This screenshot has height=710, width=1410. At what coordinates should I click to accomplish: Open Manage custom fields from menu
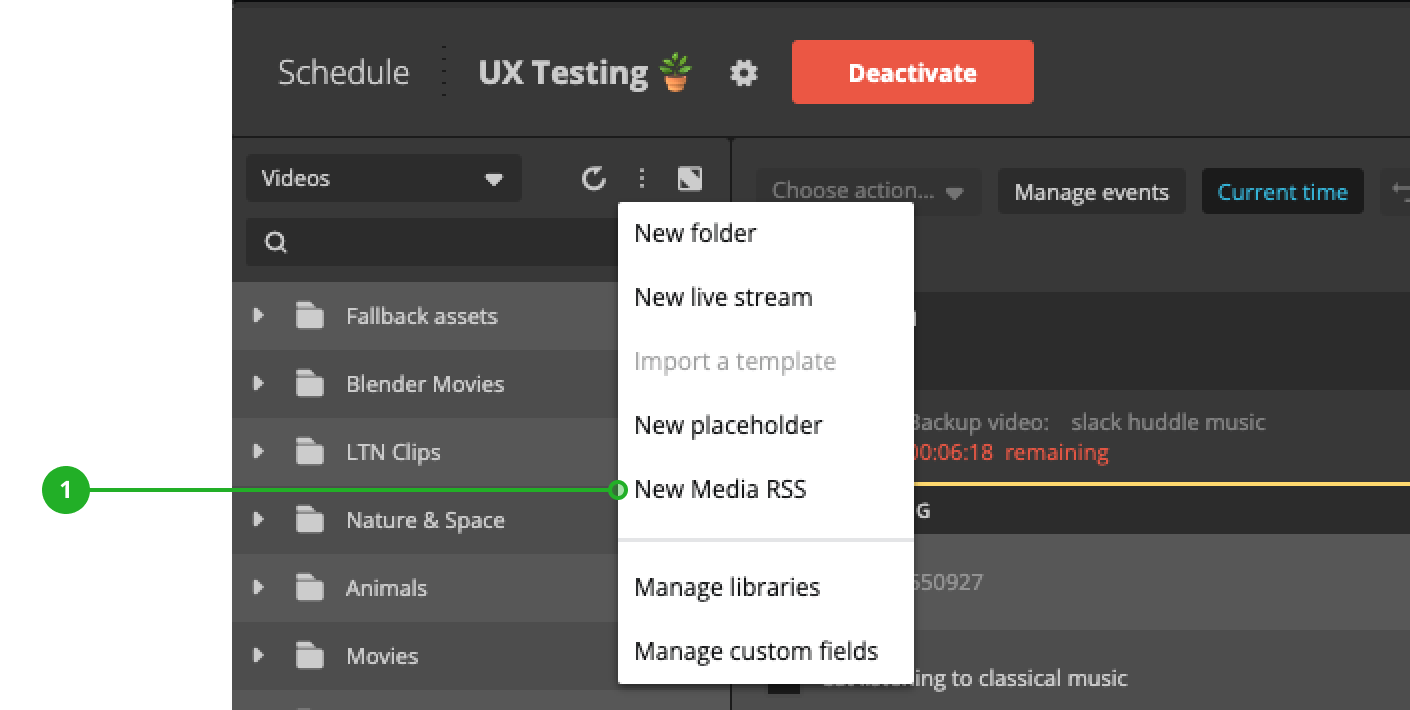pos(756,651)
